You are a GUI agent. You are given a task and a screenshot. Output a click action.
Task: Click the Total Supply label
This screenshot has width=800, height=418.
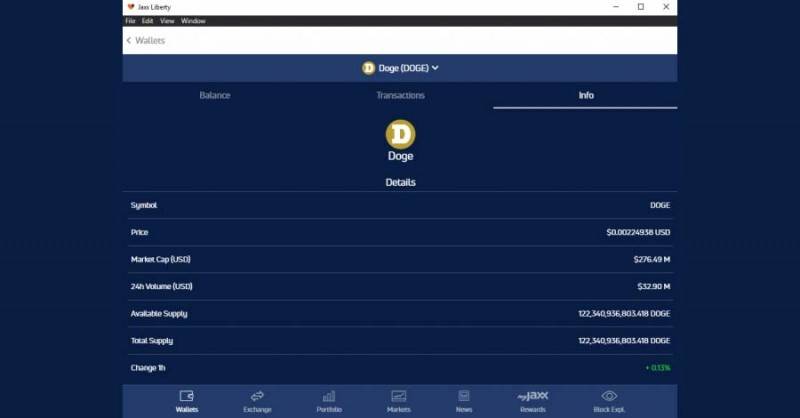click(x=152, y=340)
